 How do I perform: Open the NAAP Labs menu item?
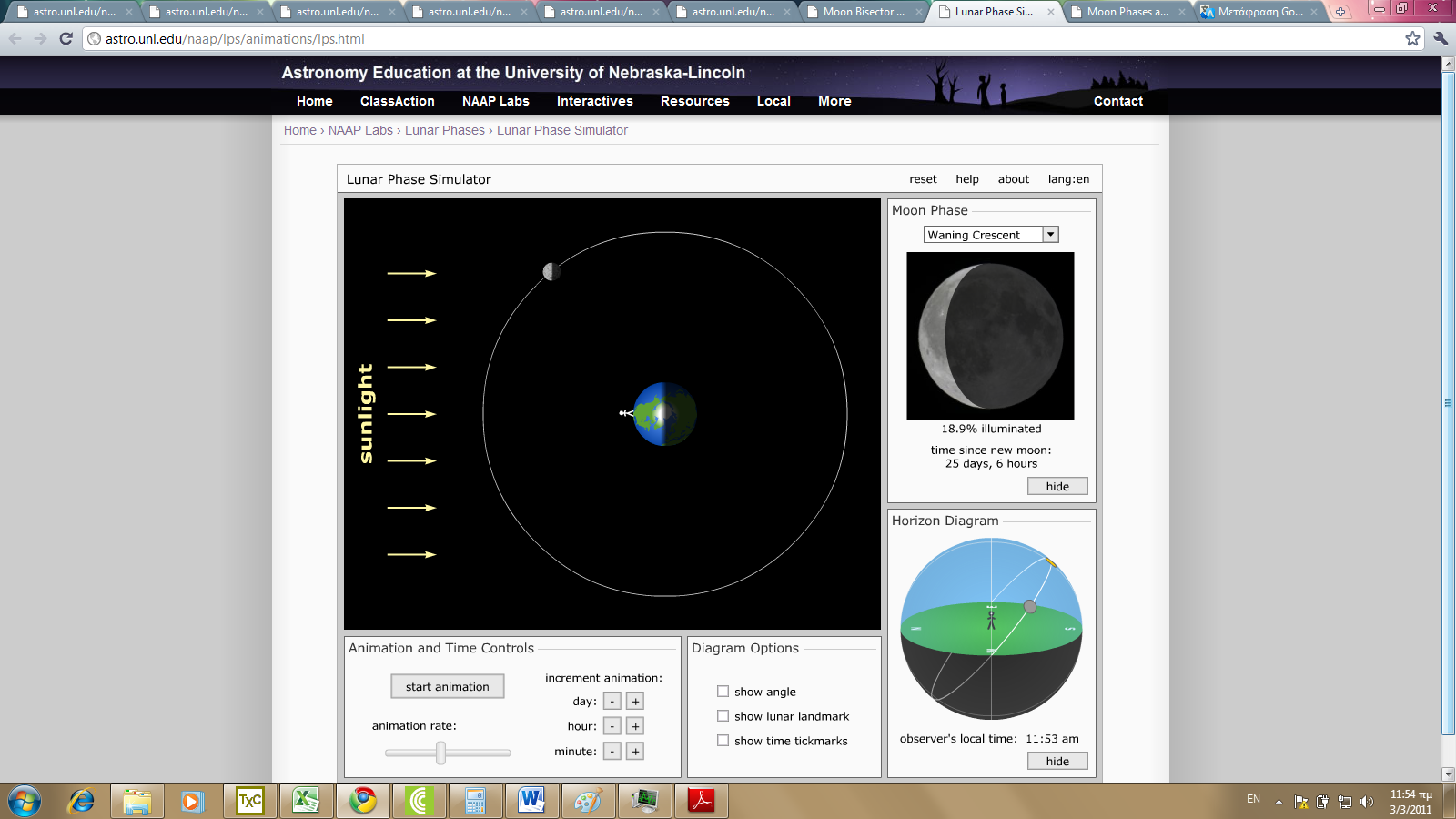496,101
